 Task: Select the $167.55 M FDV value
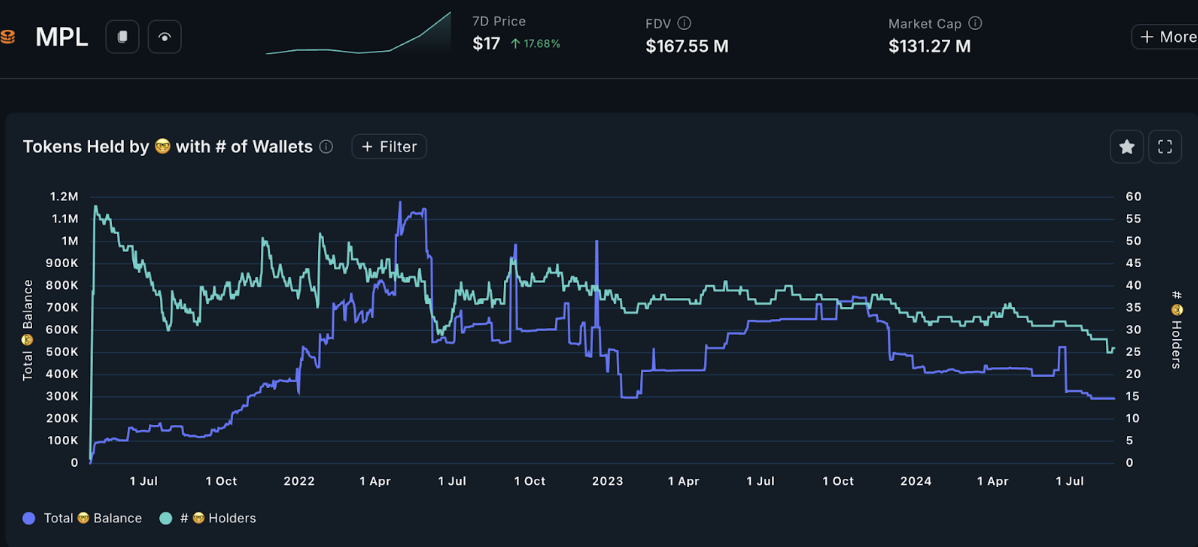pos(686,46)
